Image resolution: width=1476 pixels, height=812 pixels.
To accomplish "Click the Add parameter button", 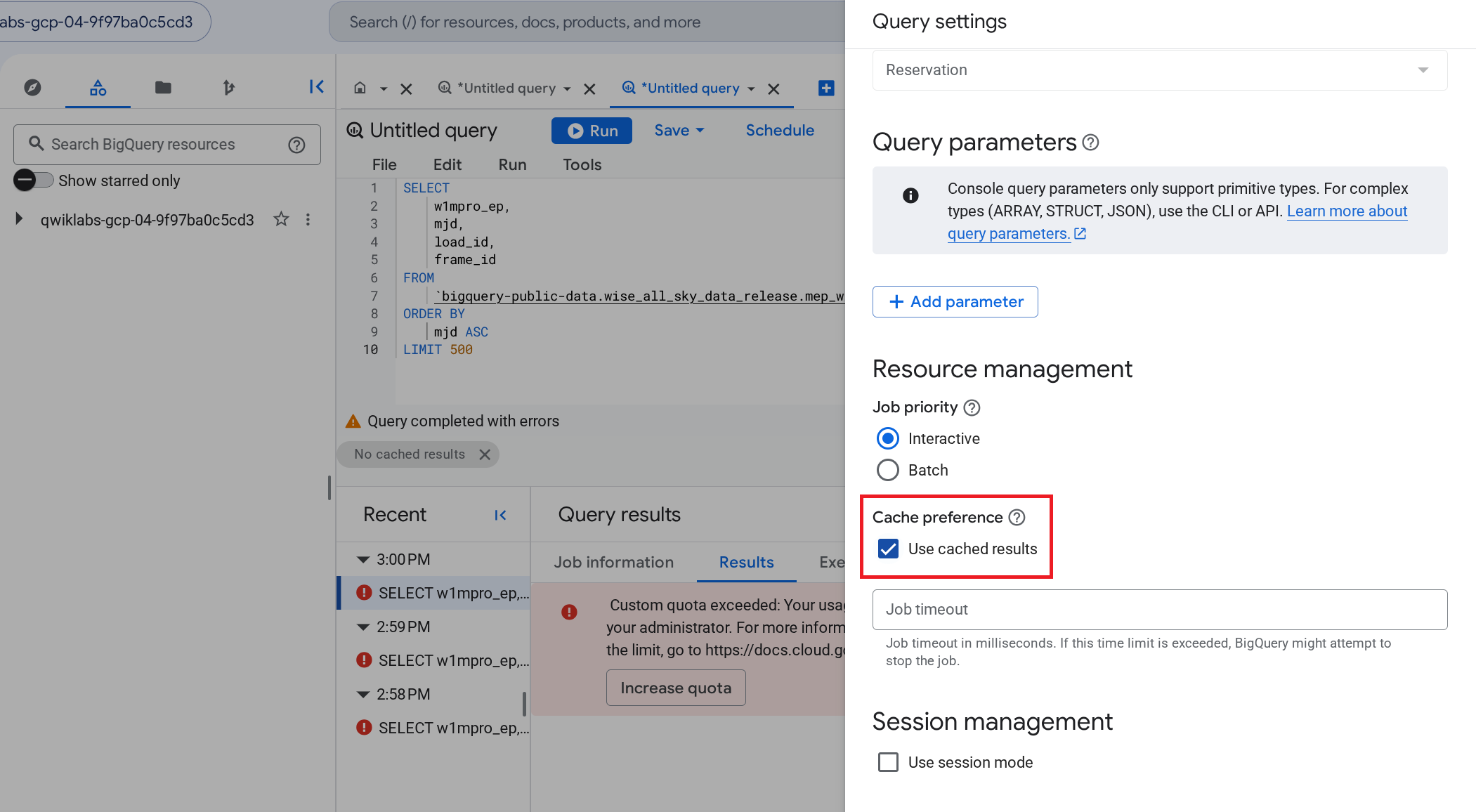I will click(x=955, y=301).
